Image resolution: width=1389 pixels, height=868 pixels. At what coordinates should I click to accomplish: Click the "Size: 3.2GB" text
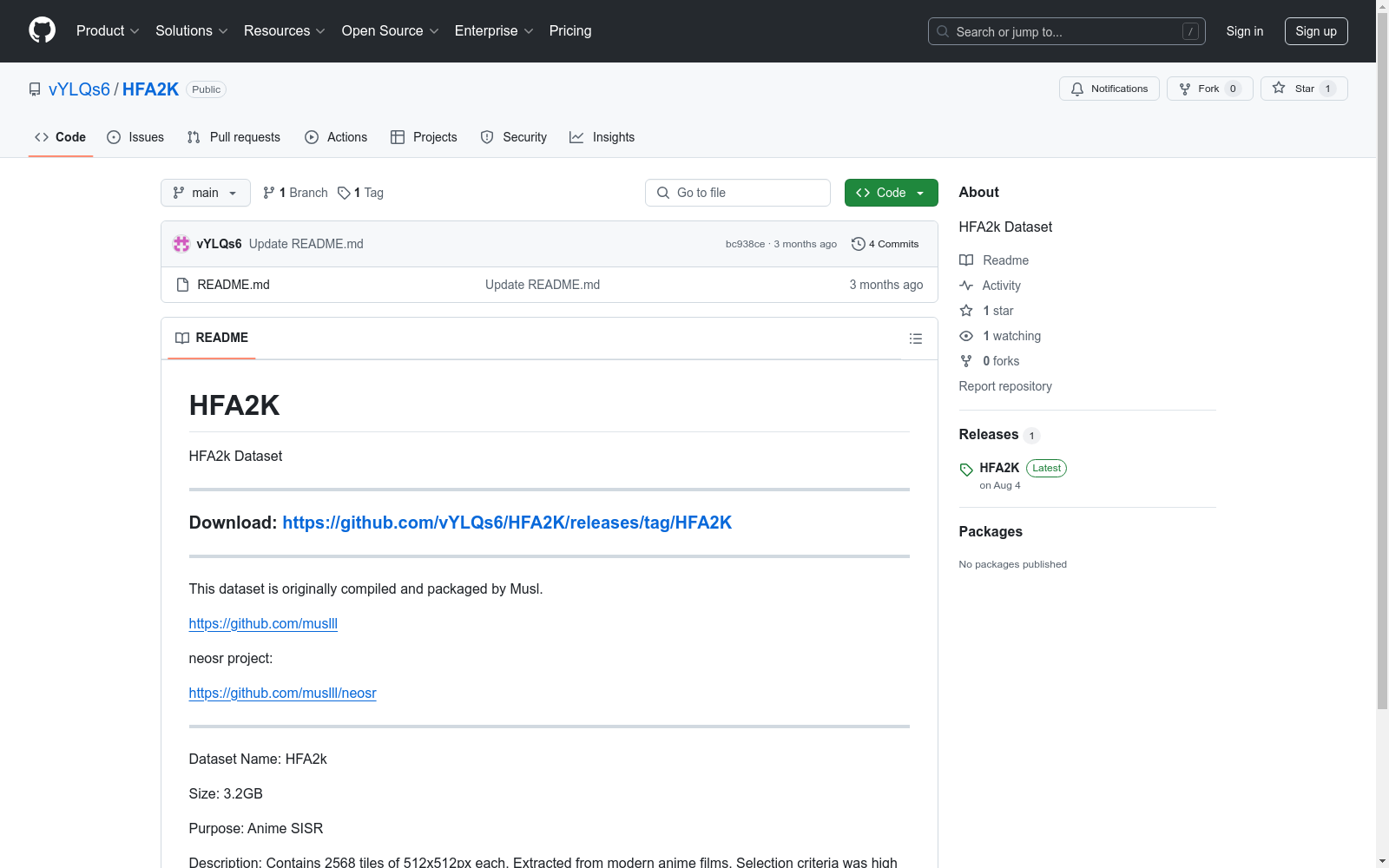pos(226,793)
